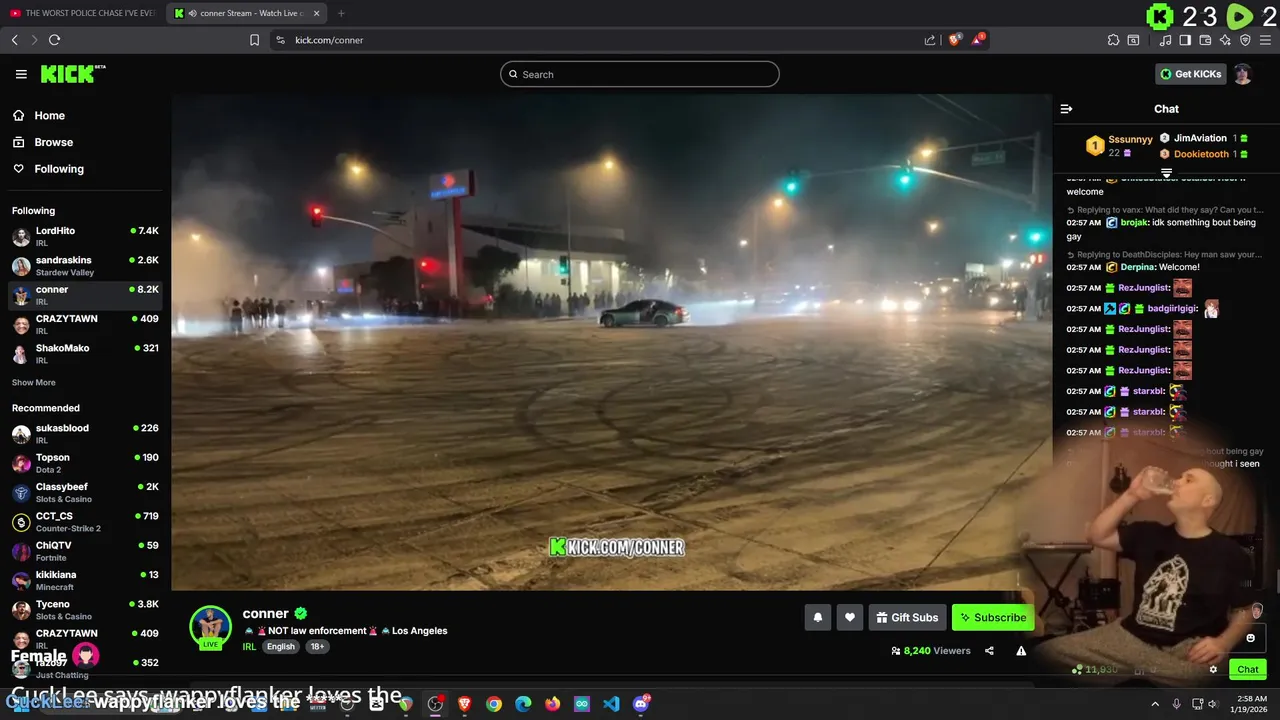Click the browser back arrow
Image resolution: width=1280 pixels, height=720 pixels.
(15, 40)
